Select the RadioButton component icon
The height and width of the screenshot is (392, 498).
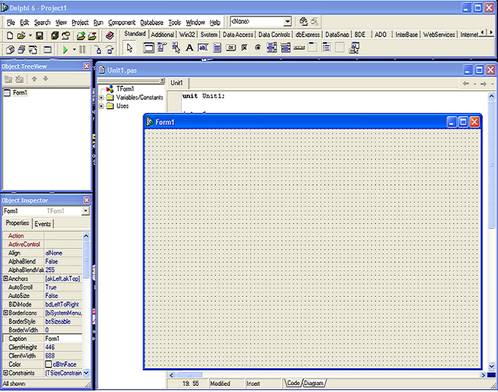[258, 48]
